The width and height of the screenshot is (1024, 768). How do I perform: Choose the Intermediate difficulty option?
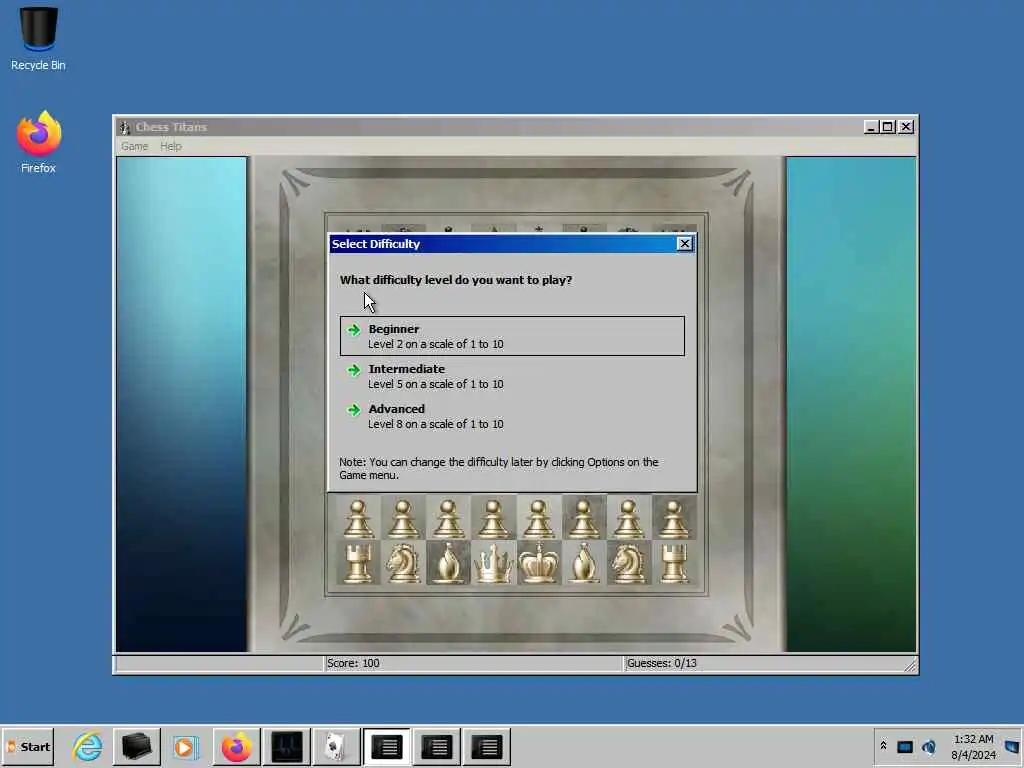point(512,376)
